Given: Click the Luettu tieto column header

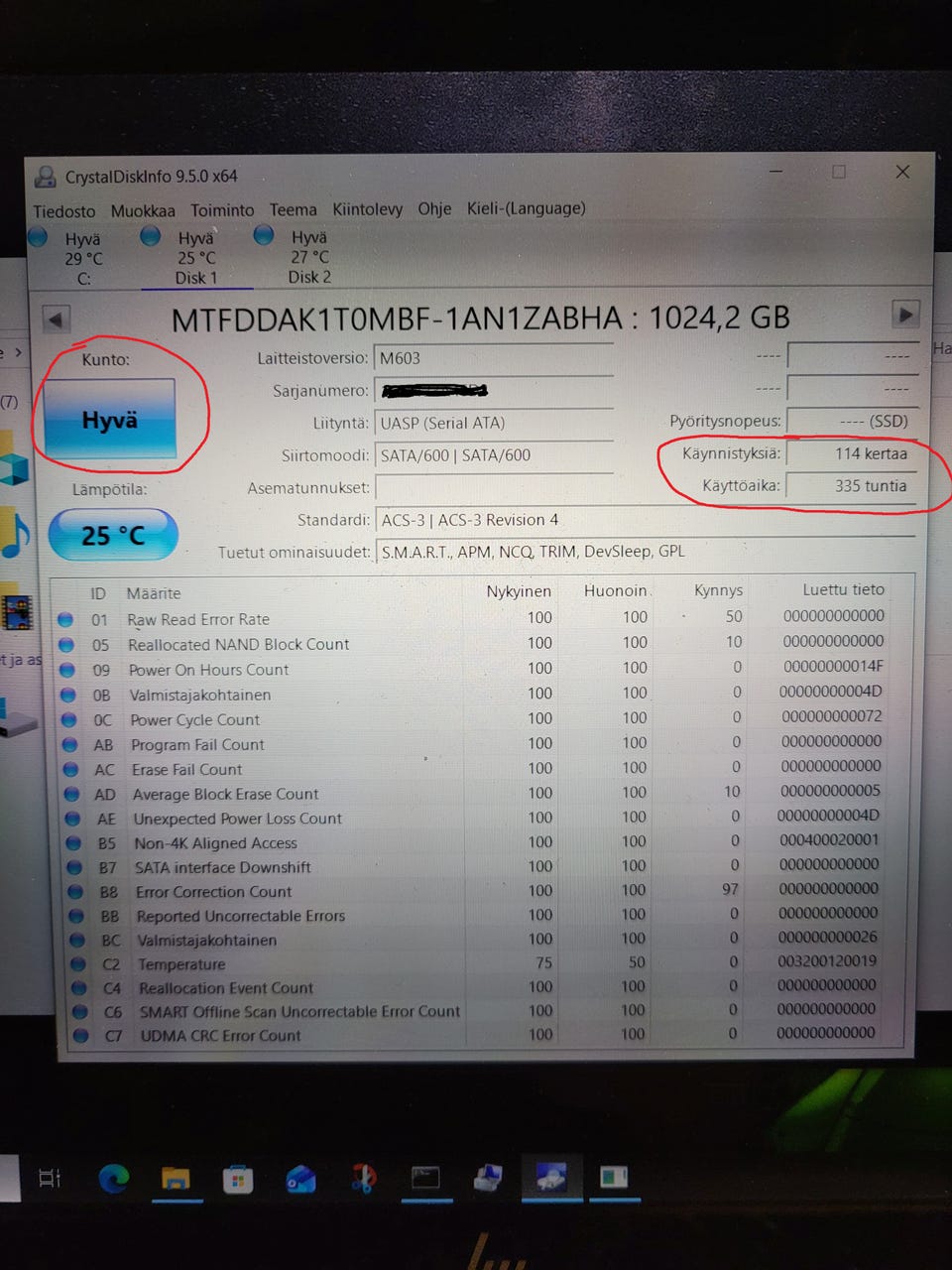Looking at the screenshot, I should [843, 588].
